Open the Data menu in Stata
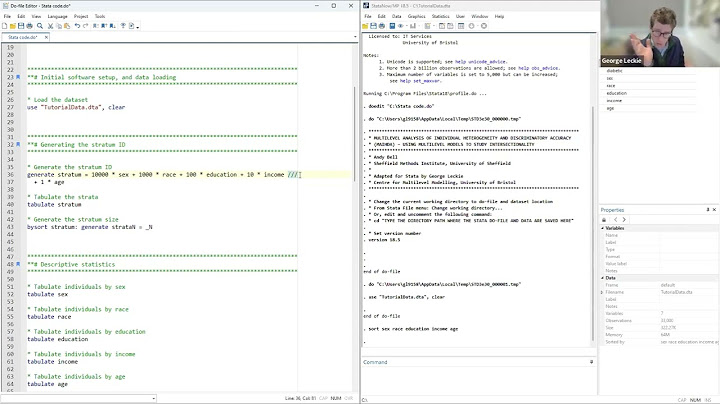The width and height of the screenshot is (720, 404). (396, 16)
